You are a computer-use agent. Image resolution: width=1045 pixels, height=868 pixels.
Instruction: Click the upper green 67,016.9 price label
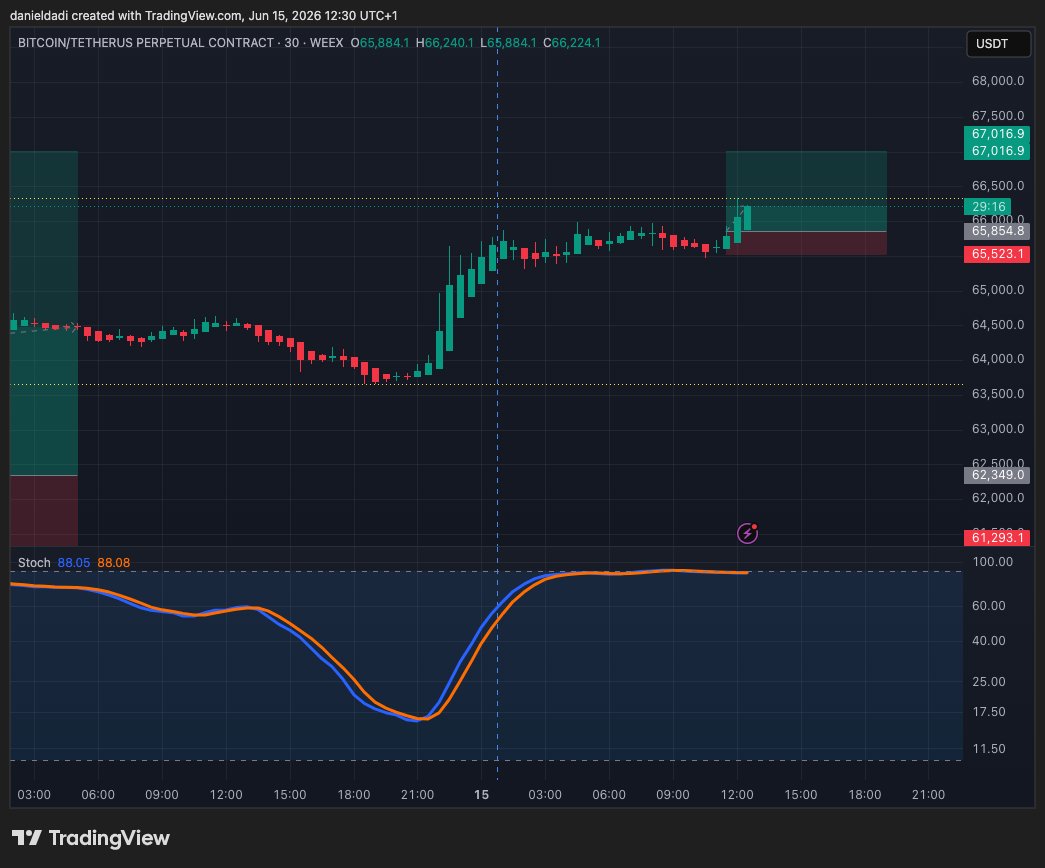point(997,134)
